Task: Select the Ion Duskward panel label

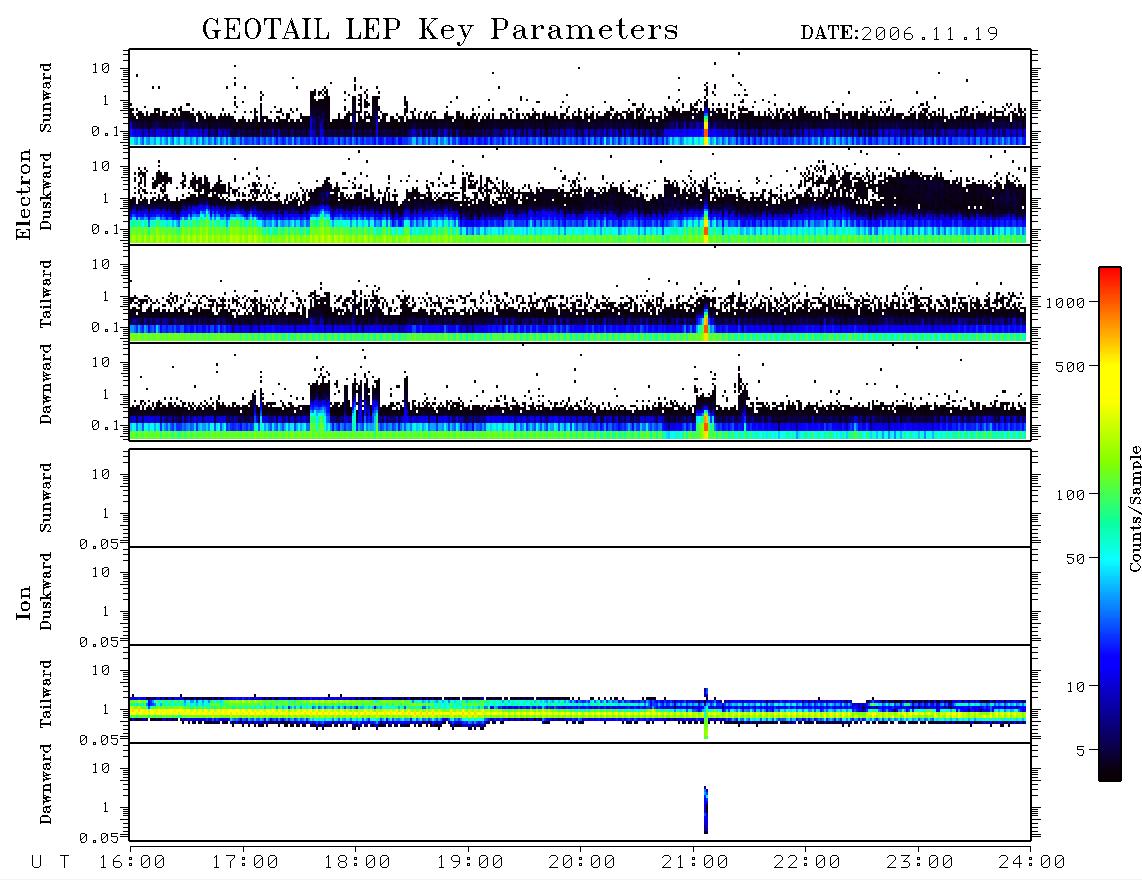Action: 46,591
